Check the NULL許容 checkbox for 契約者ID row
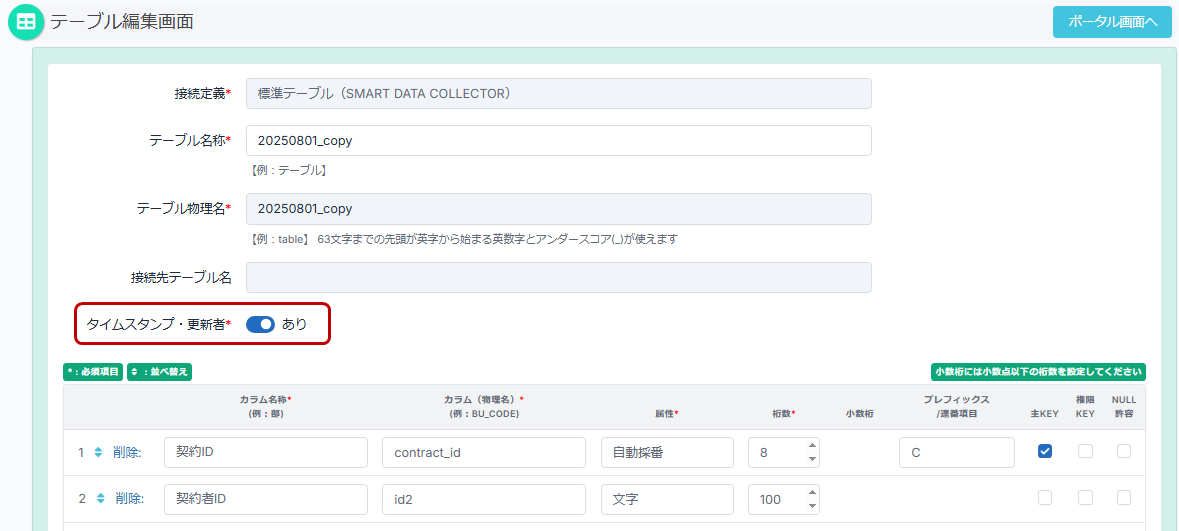 coord(1124,497)
